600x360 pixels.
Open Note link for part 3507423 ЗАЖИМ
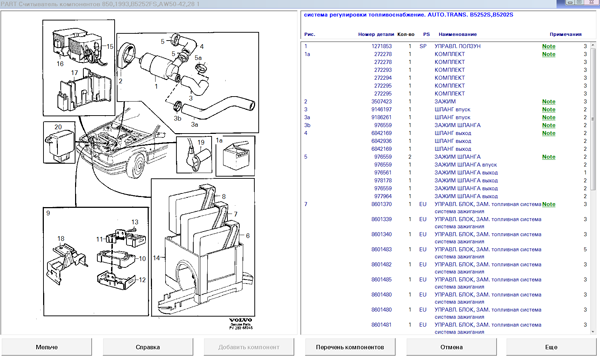(548, 102)
